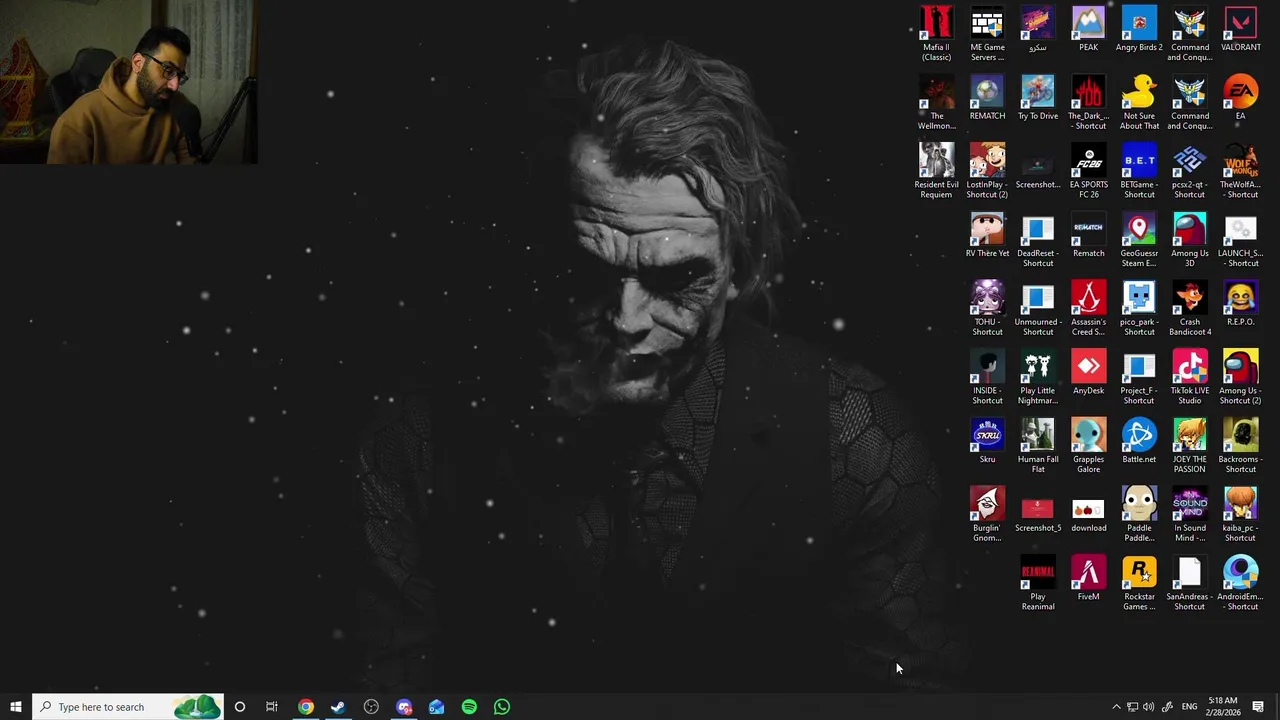Open the TikTok LIVE Studio icon
Screen dimensions: 1280x720
(x=1189, y=376)
